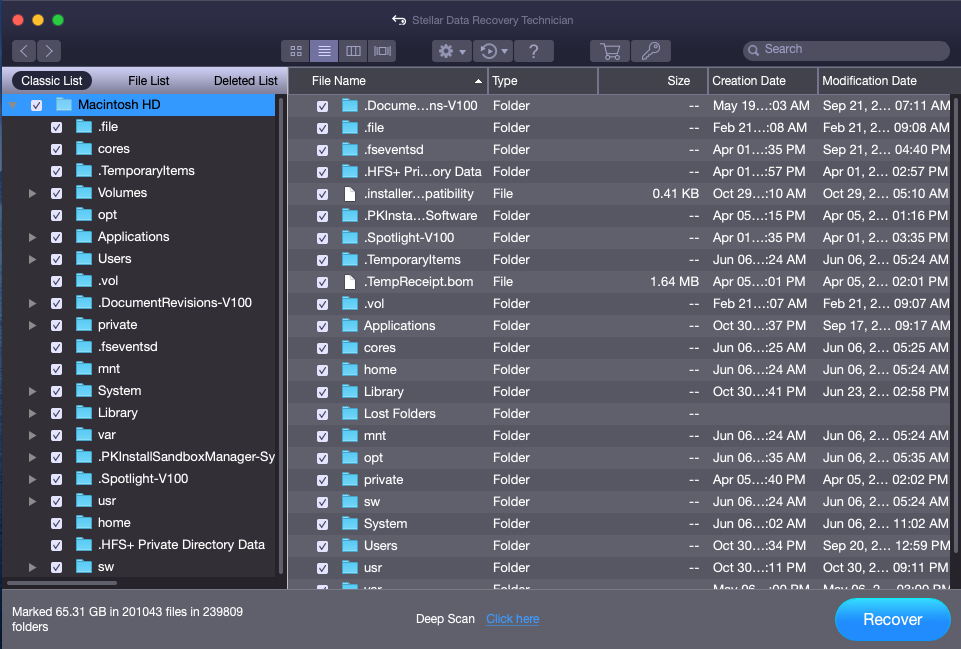Click the magnifier icon in the search field
Screen dimensions: 961x649
[x=753, y=50]
